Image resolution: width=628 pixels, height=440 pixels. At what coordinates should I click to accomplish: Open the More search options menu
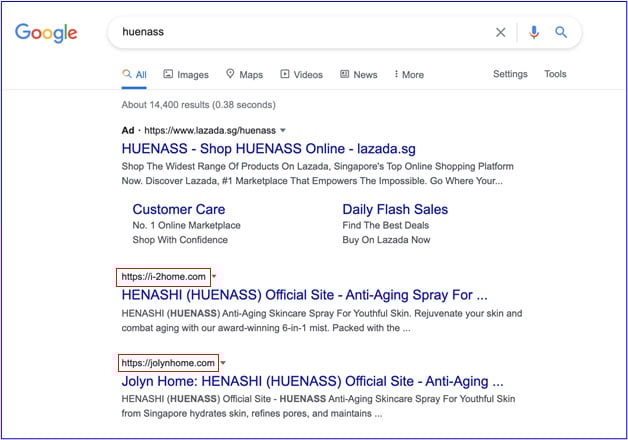[409, 74]
